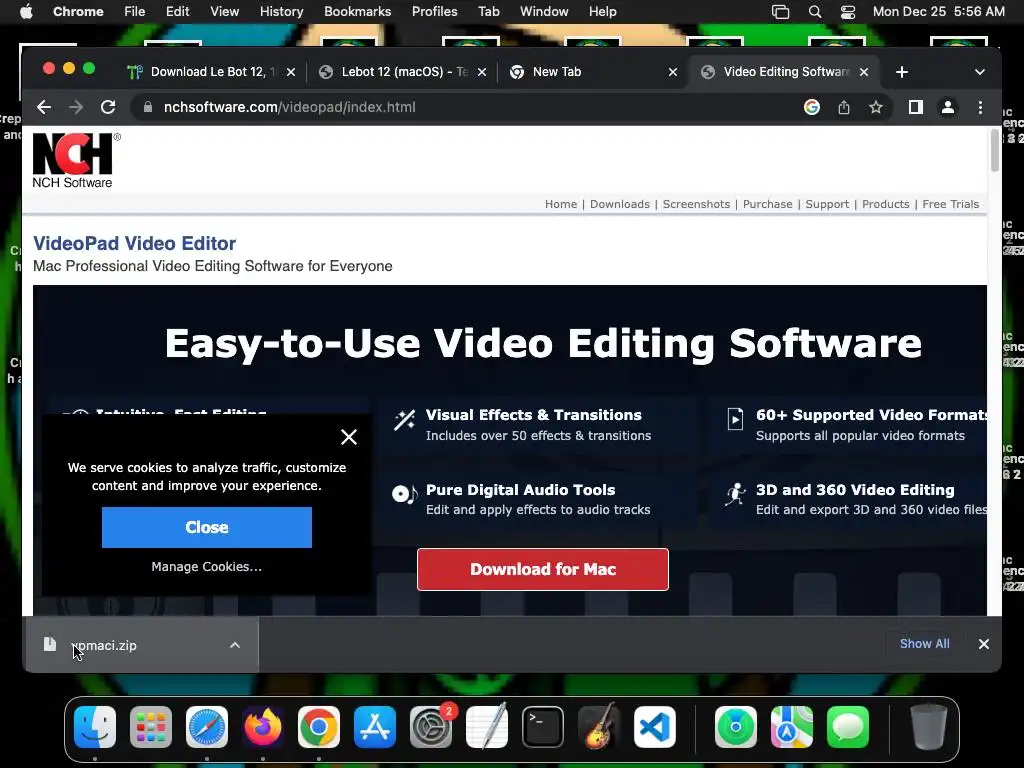
Task: Close the Download Le Bot 12 tab
Action: coord(291,72)
